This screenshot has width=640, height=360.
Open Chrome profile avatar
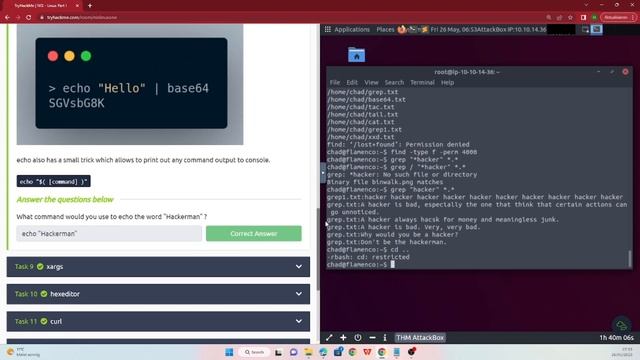[595, 18]
